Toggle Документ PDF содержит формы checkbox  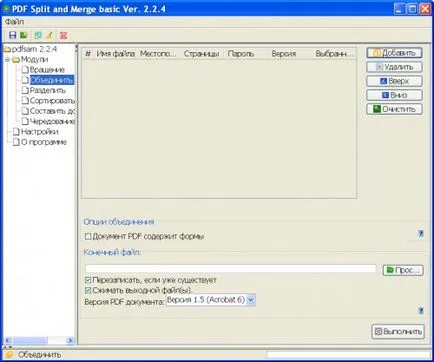click(x=88, y=236)
